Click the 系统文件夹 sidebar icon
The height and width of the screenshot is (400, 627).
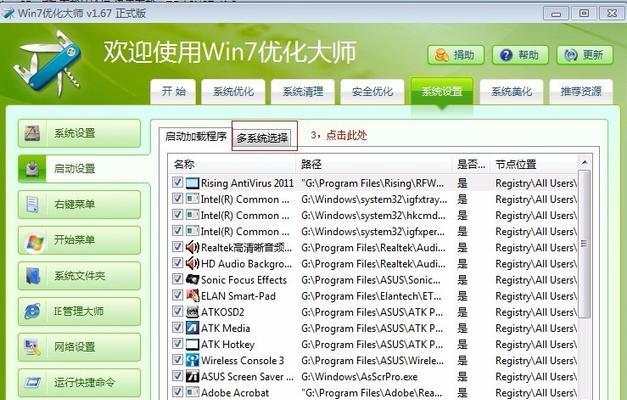coord(33,276)
